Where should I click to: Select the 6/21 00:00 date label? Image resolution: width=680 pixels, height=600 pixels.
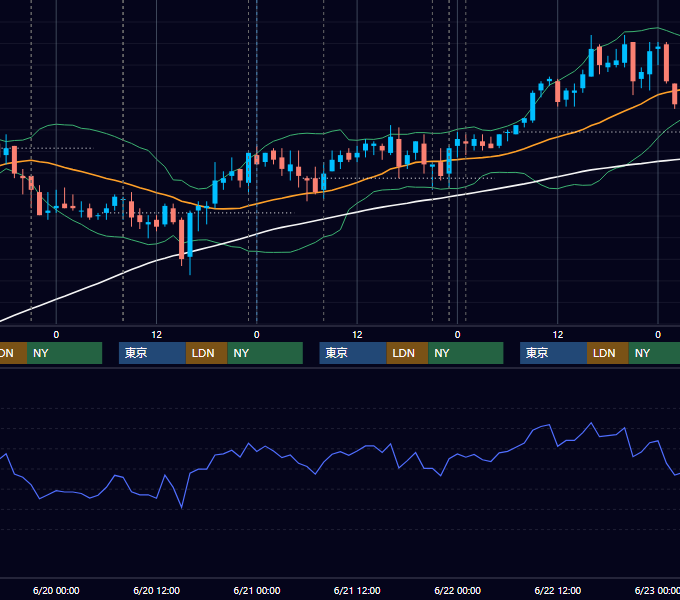coord(257,590)
